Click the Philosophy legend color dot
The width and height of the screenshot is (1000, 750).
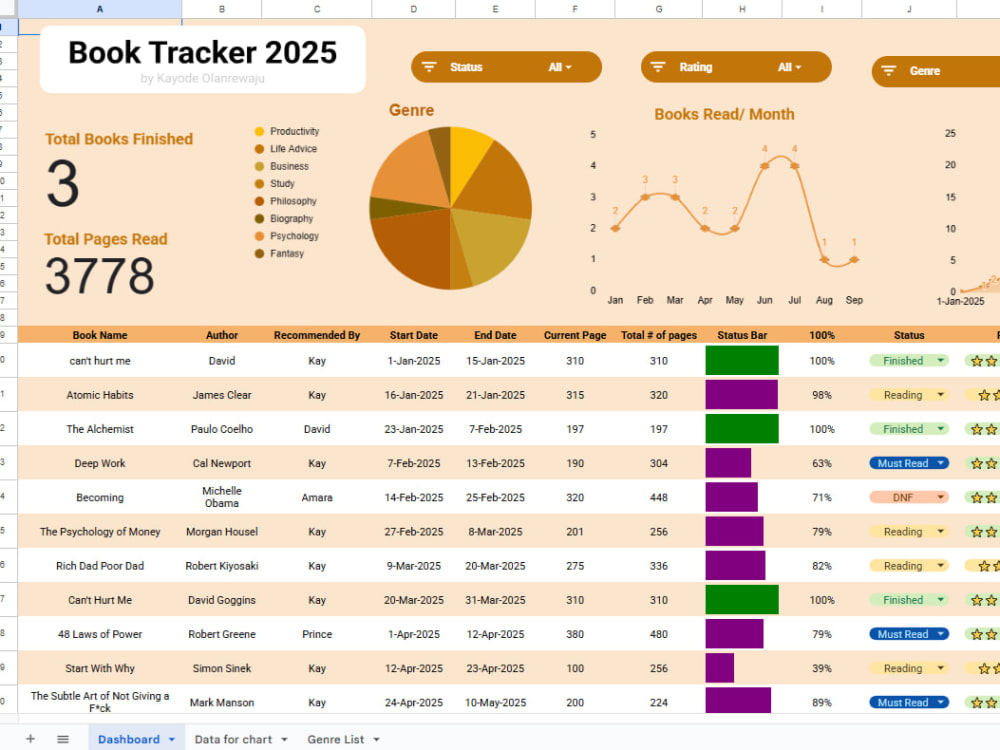point(259,201)
